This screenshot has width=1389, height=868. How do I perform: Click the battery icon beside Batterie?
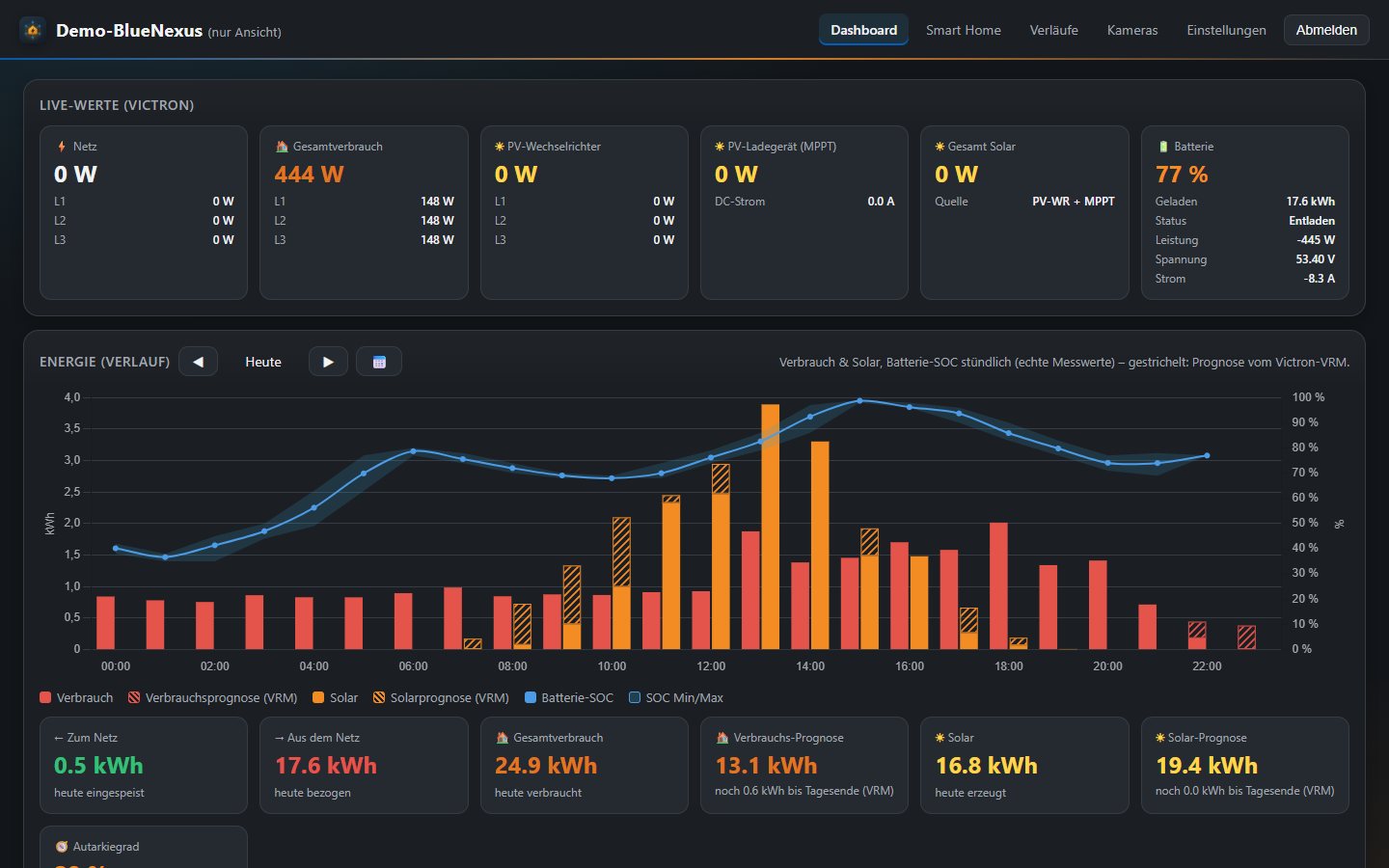(x=1163, y=147)
